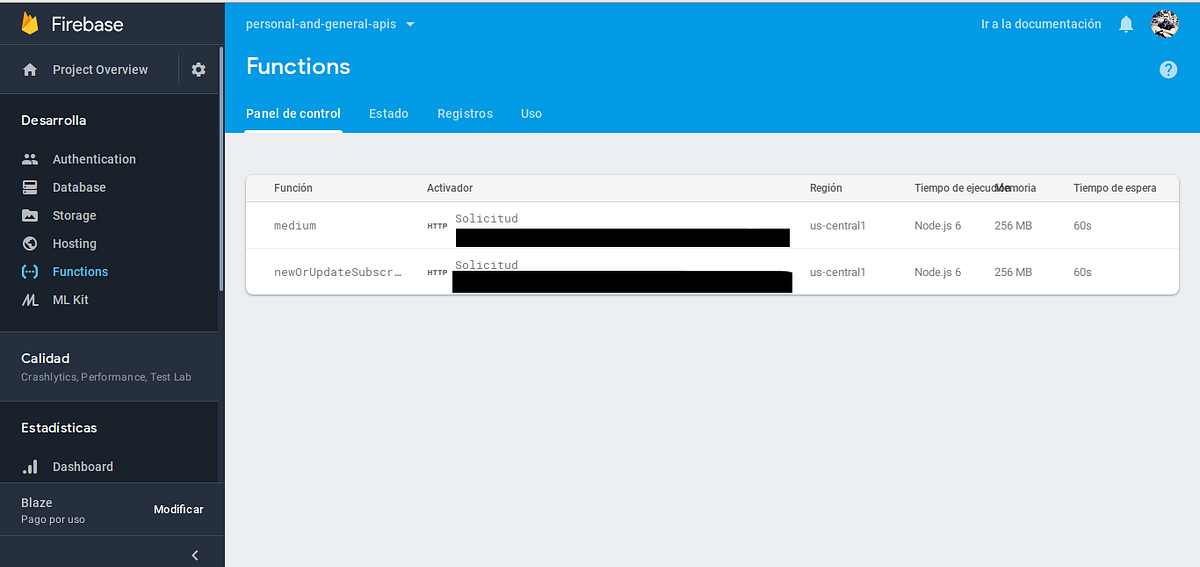Open the personal-and-general-apis project dropdown
1200x567 pixels.
click(330, 24)
